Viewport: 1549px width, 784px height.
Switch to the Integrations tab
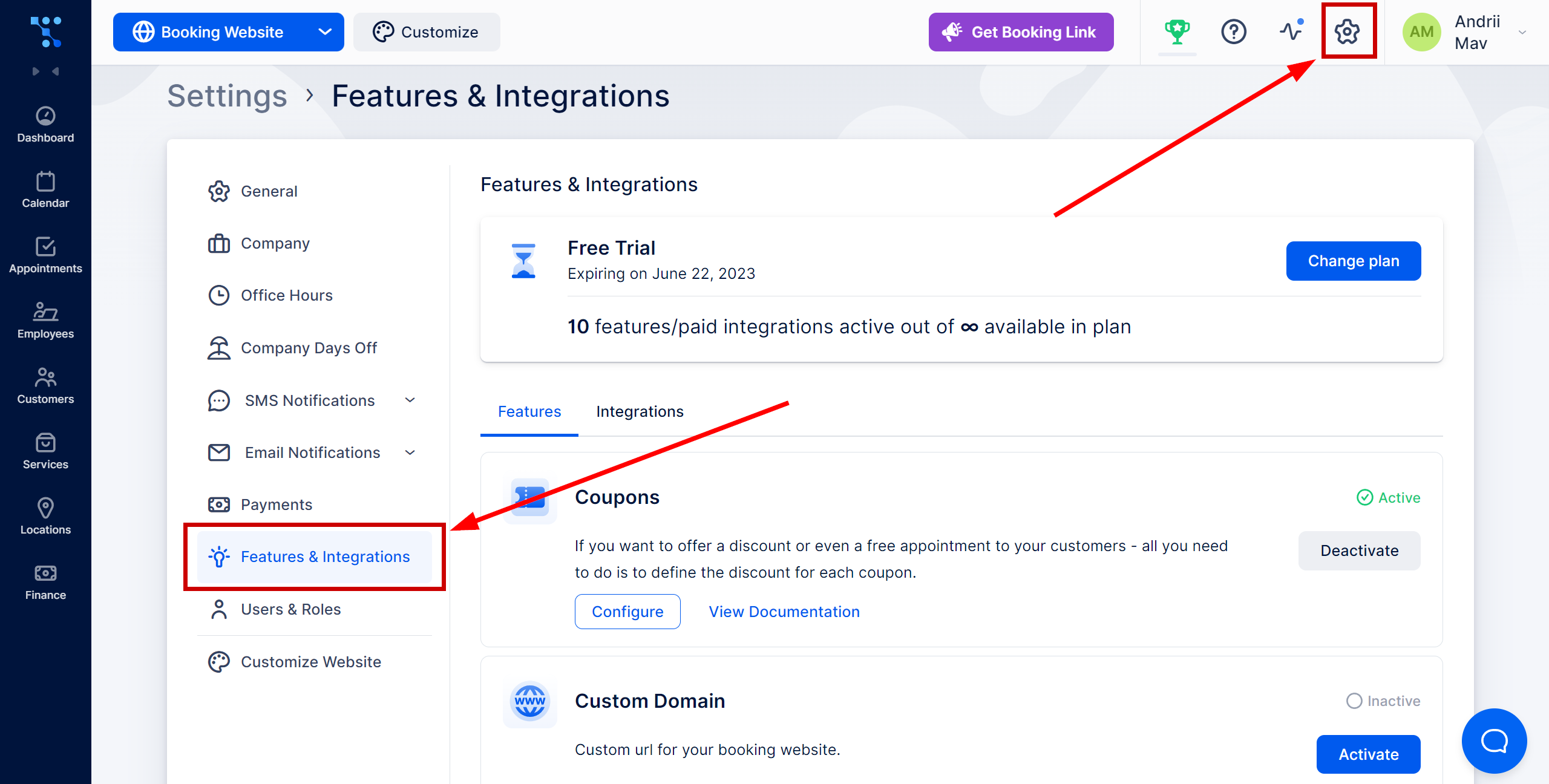[640, 411]
